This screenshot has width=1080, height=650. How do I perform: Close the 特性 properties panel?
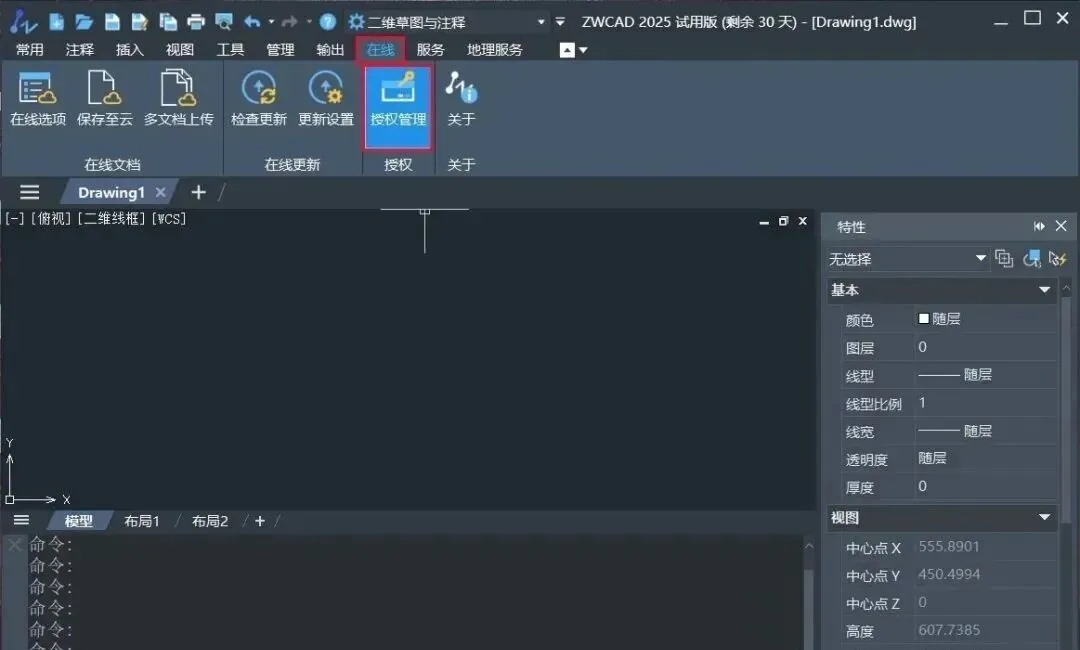1061,226
